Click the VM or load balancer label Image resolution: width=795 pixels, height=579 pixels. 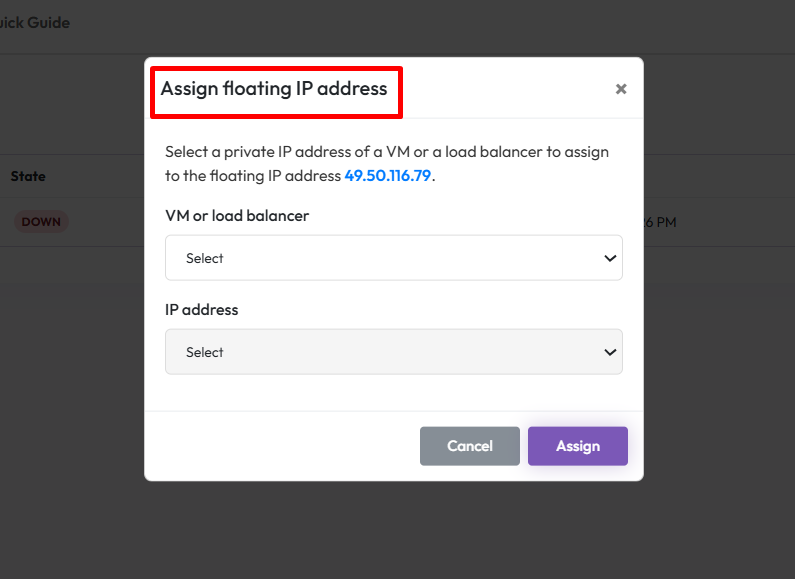(x=237, y=215)
